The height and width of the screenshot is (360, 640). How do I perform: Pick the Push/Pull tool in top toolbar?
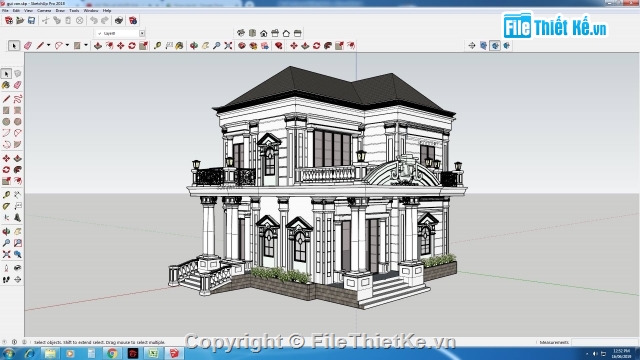(x=98, y=46)
